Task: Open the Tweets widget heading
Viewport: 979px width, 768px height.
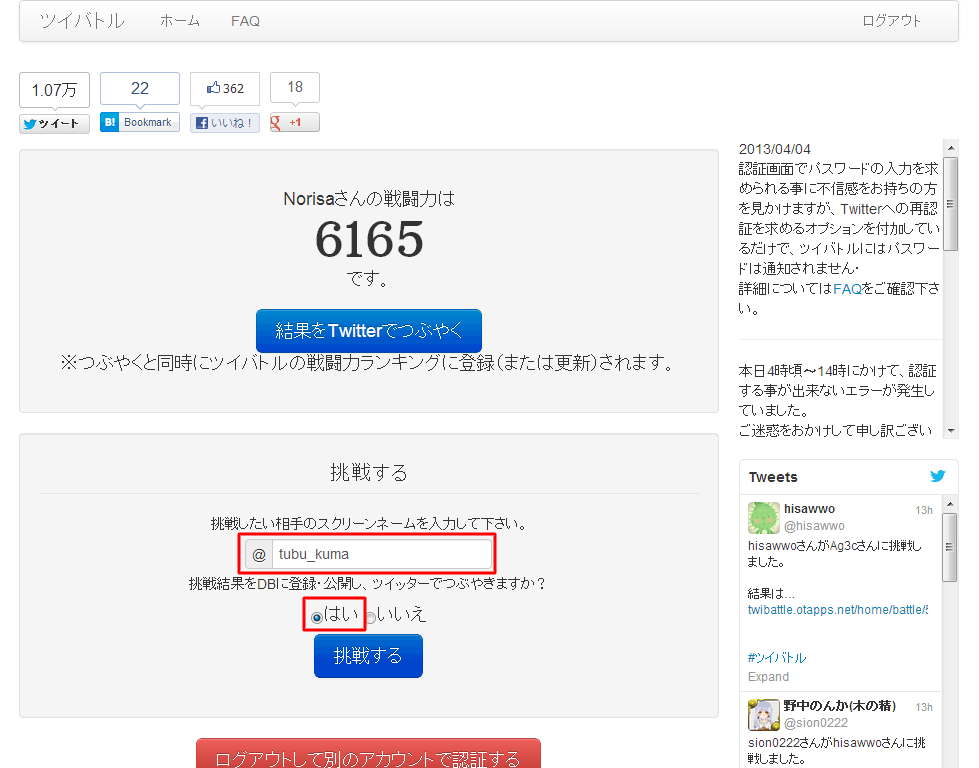Action: (x=773, y=477)
